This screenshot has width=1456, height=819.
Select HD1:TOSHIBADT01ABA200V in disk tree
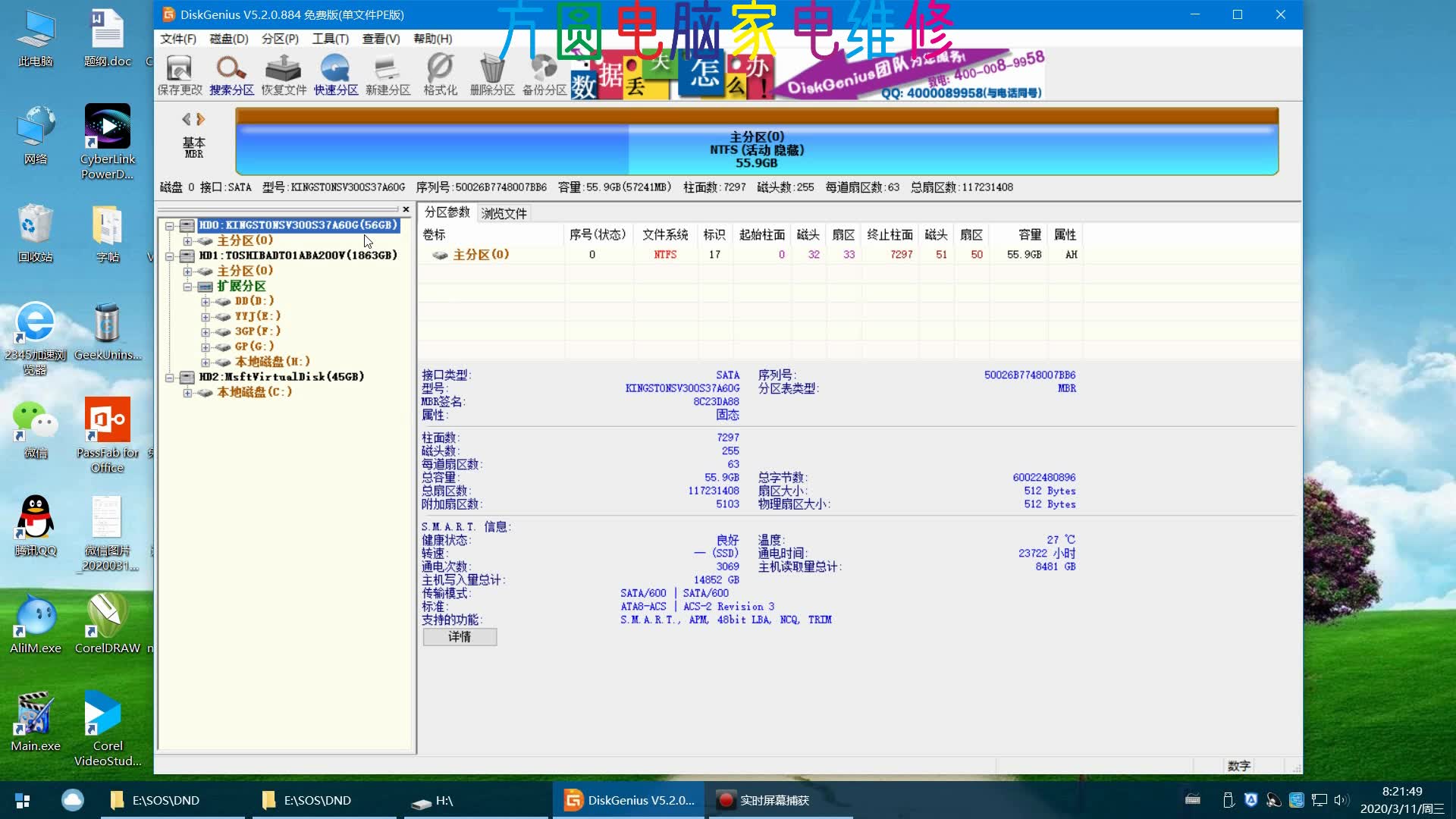(298, 256)
